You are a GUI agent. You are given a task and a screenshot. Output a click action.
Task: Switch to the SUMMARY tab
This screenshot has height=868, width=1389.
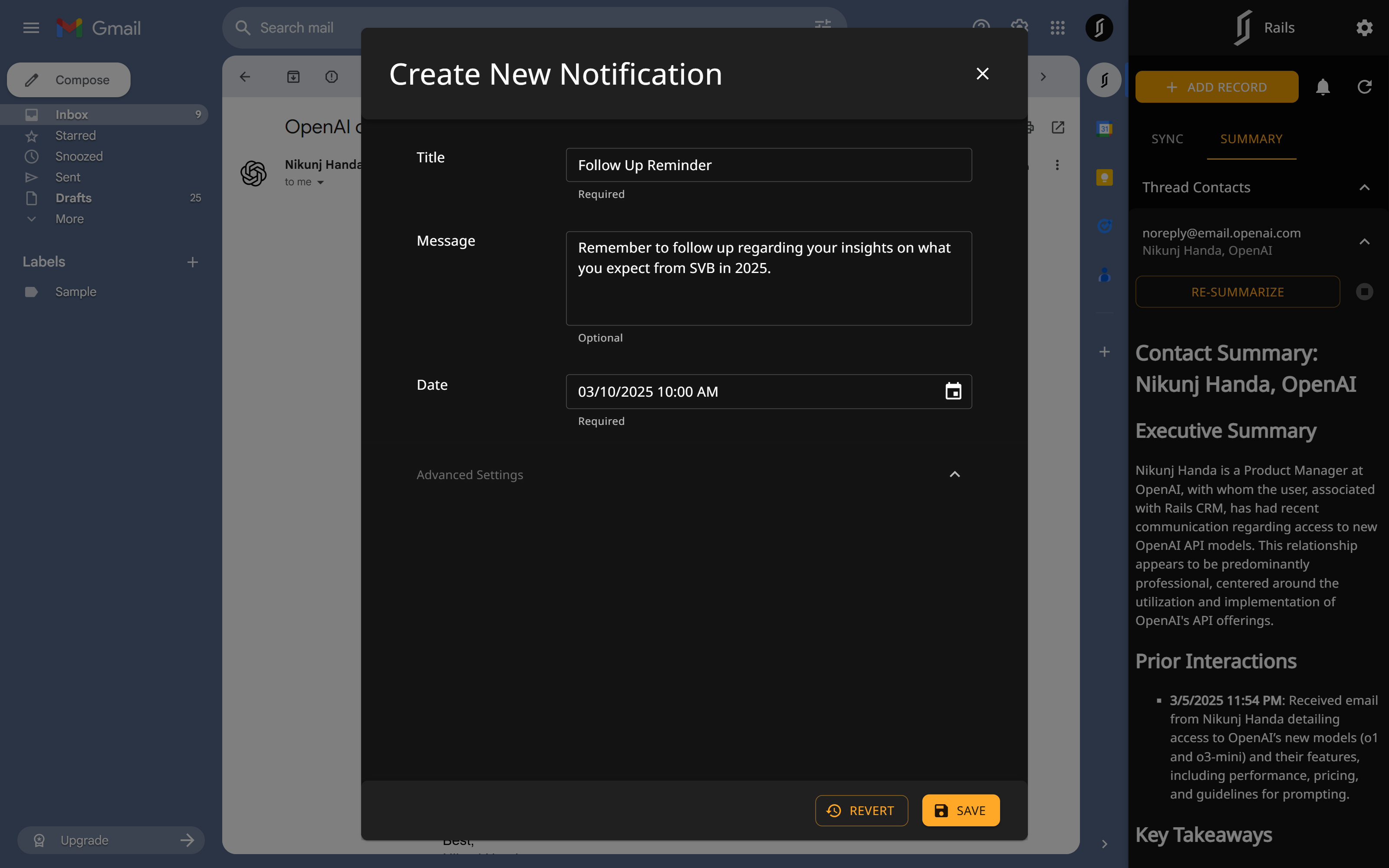click(1252, 139)
